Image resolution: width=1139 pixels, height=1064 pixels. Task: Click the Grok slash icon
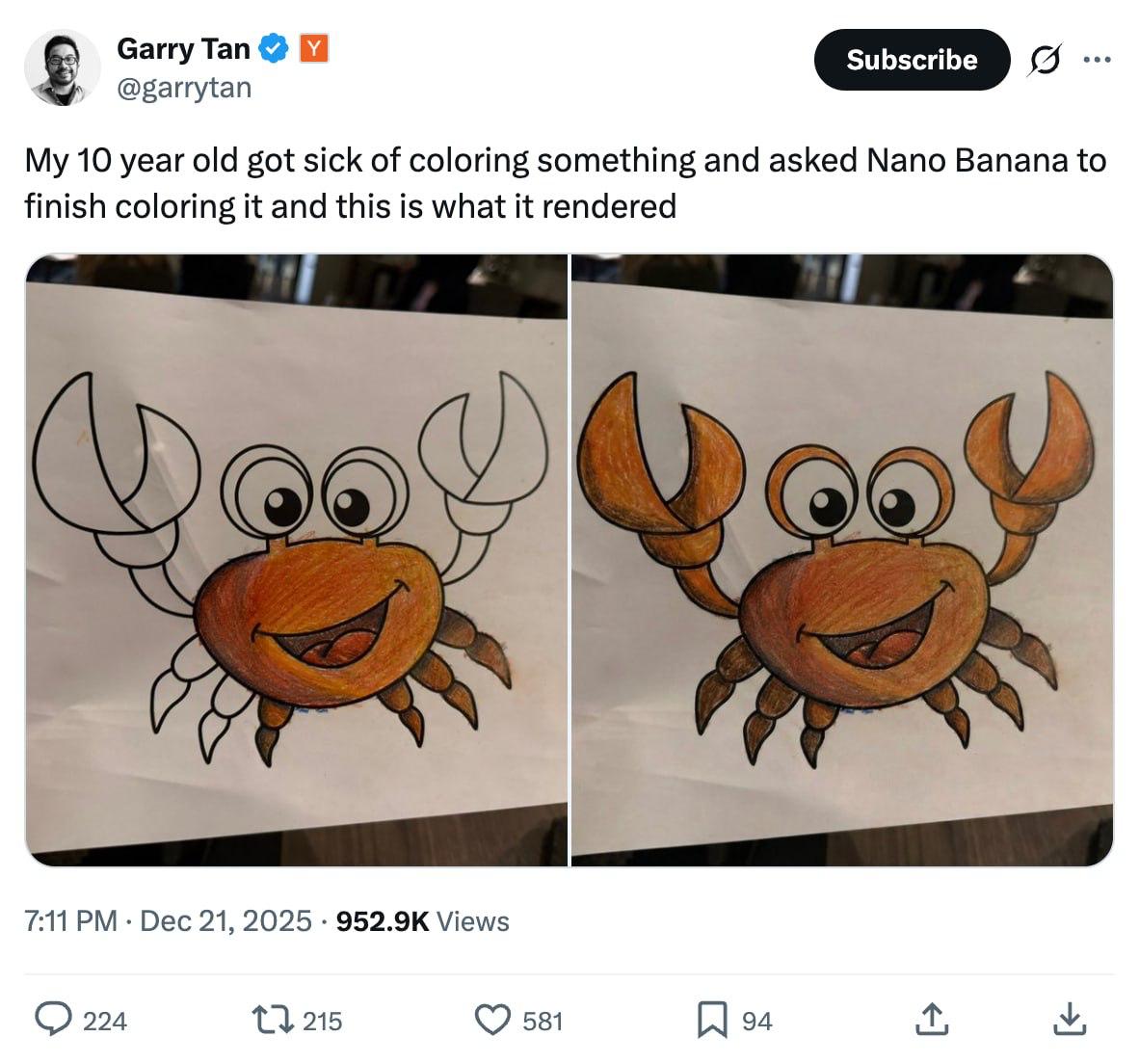pos(1043,60)
